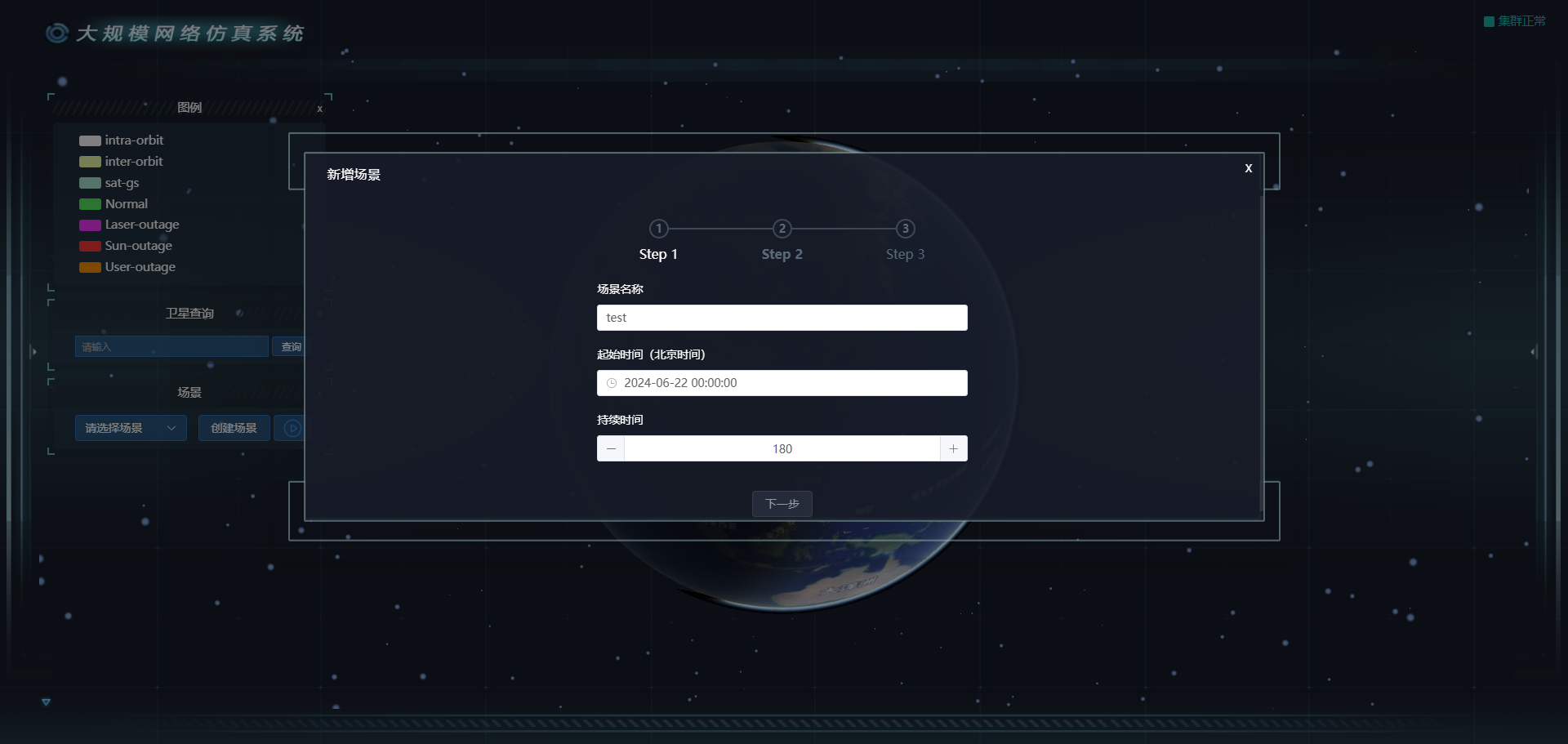The height and width of the screenshot is (744, 1568).
Task: Close the 图例 legend panel
Action: tap(320, 109)
